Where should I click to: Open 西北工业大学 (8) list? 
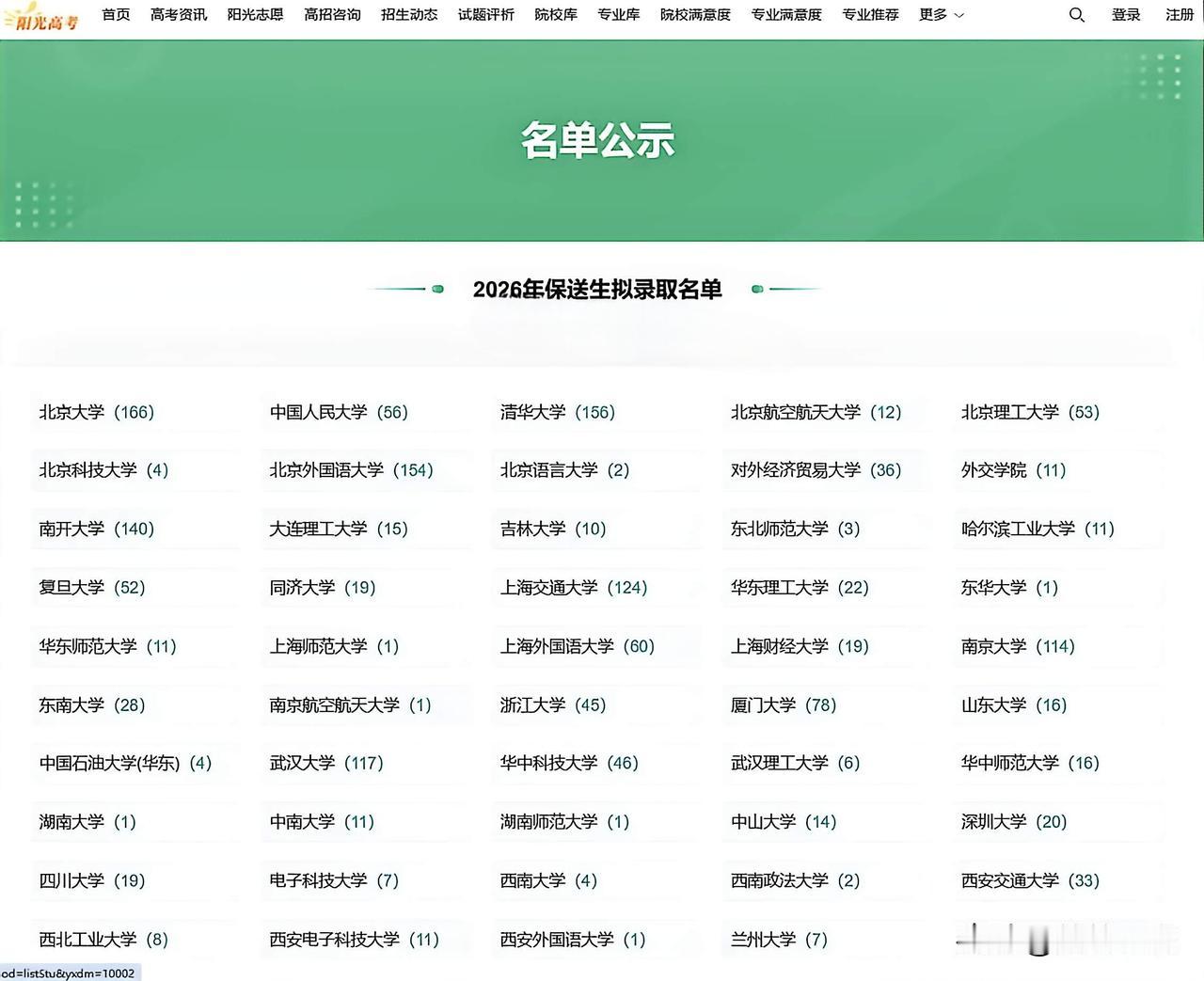(x=103, y=939)
